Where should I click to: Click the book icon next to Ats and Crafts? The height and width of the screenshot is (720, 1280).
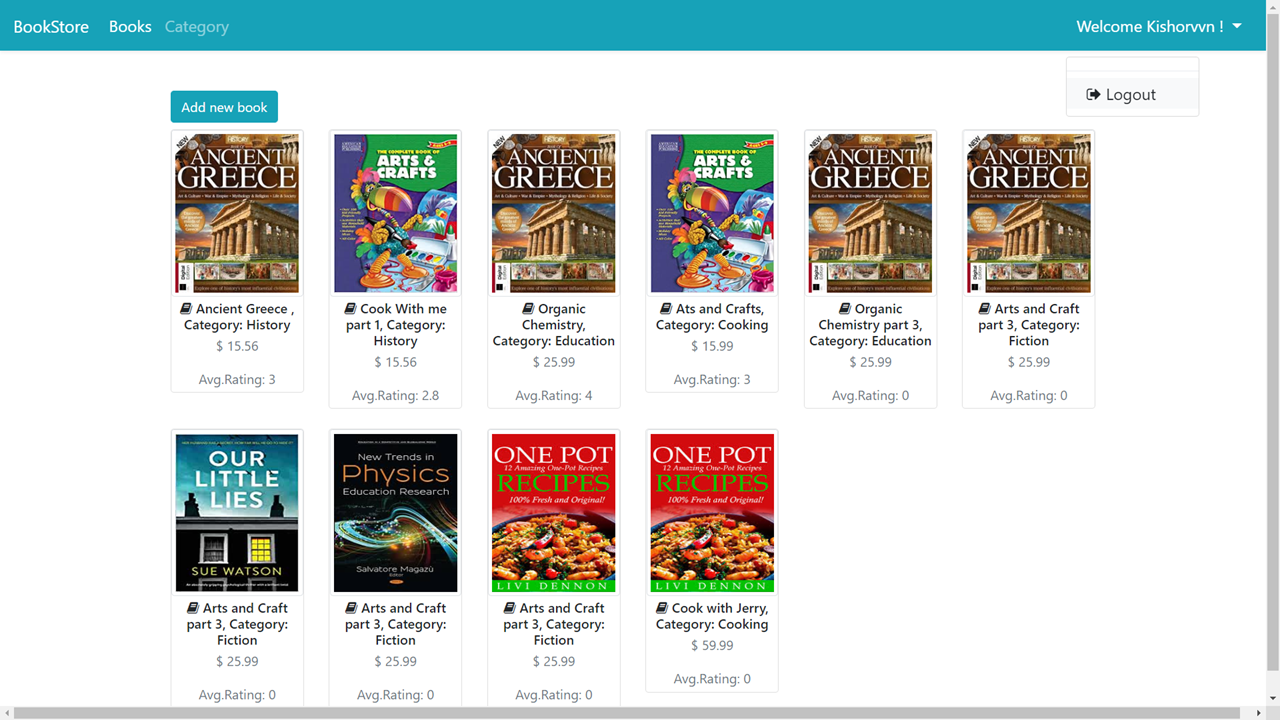point(666,309)
